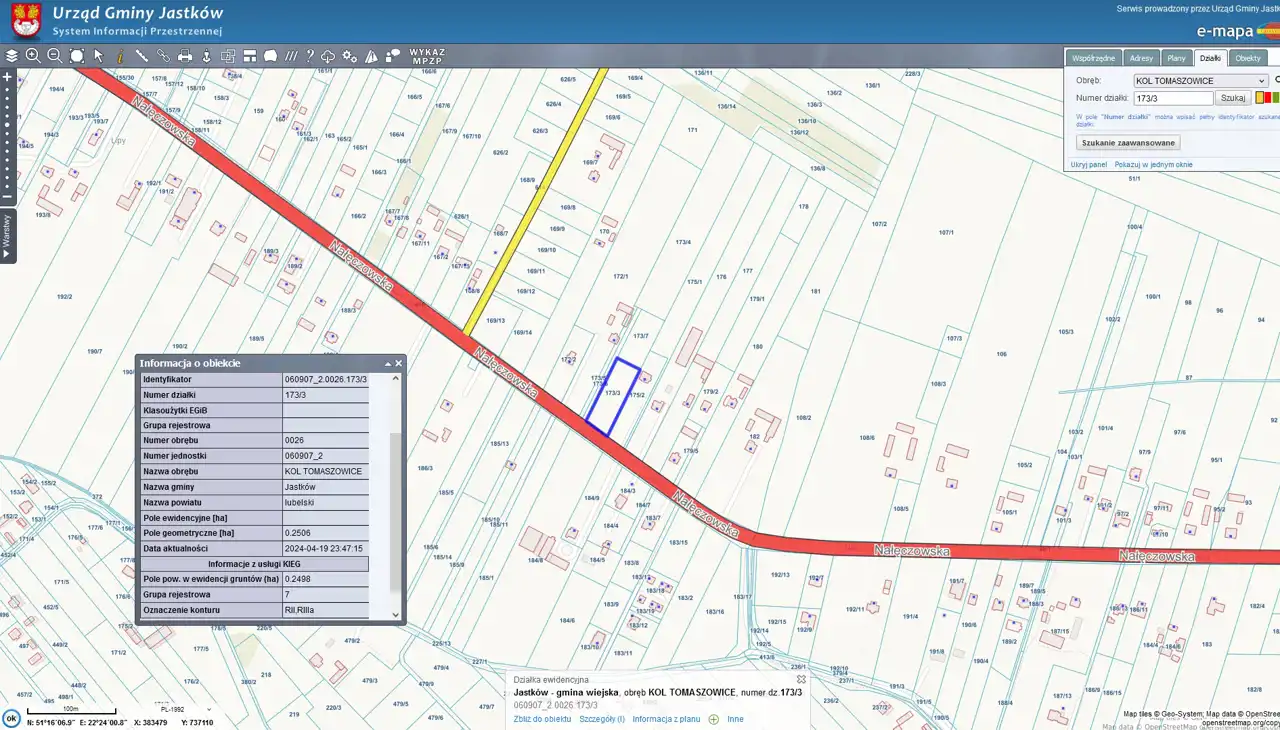Image resolution: width=1280 pixels, height=730 pixels.
Task: Click in the Numer działki input field
Action: click(x=1173, y=98)
